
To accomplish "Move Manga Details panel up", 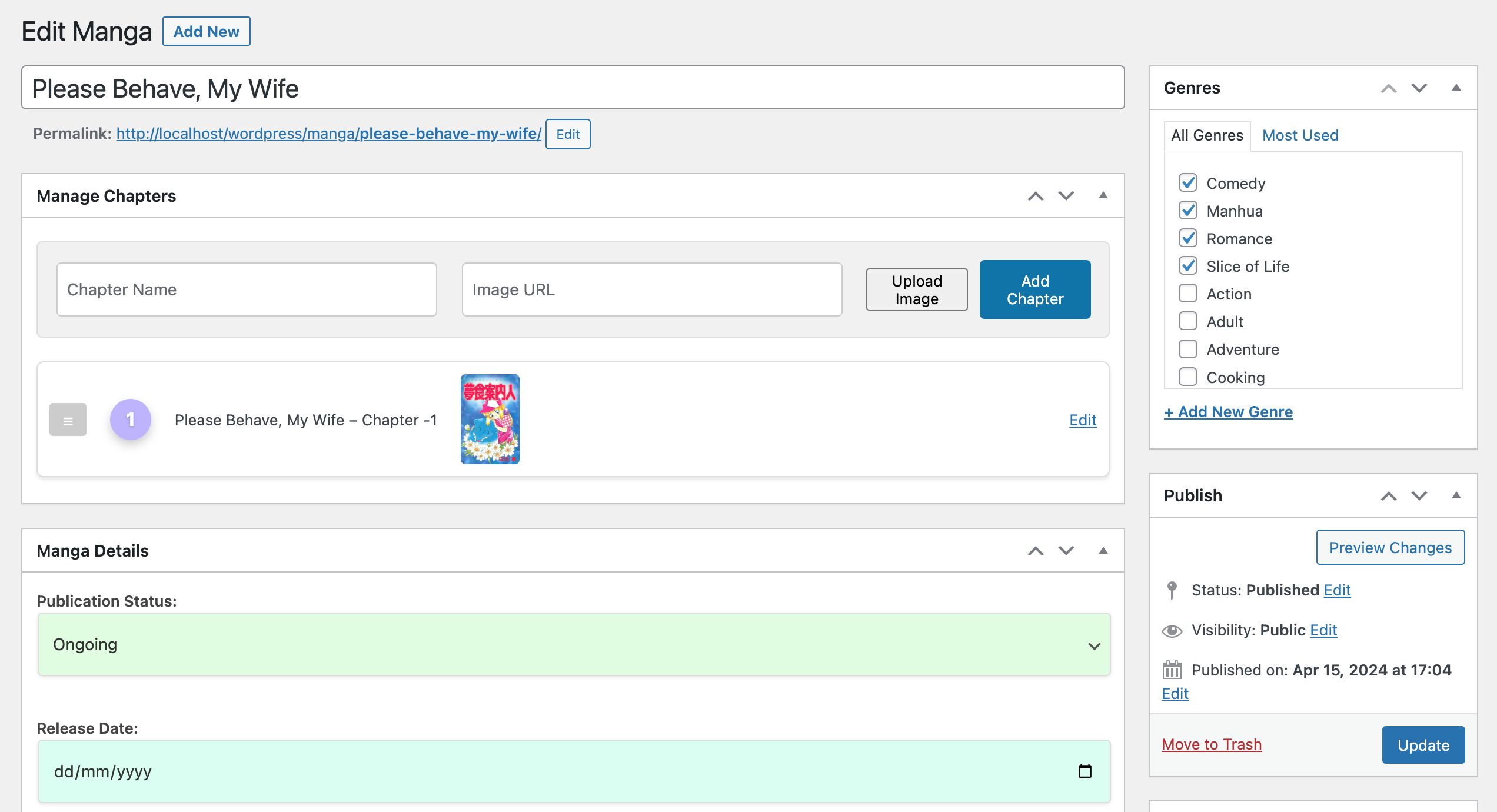I will click(x=1036, y=551).
